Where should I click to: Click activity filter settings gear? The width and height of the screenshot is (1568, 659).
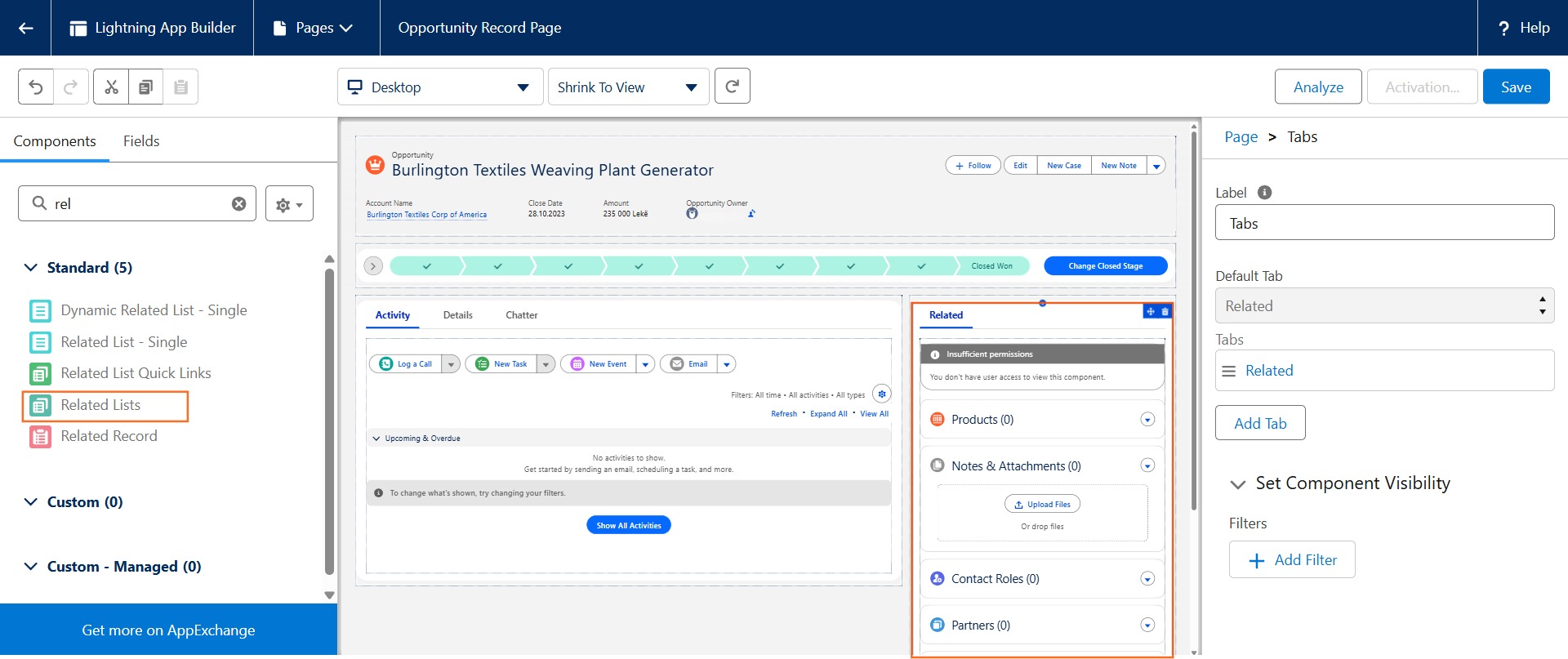point(882,394)
